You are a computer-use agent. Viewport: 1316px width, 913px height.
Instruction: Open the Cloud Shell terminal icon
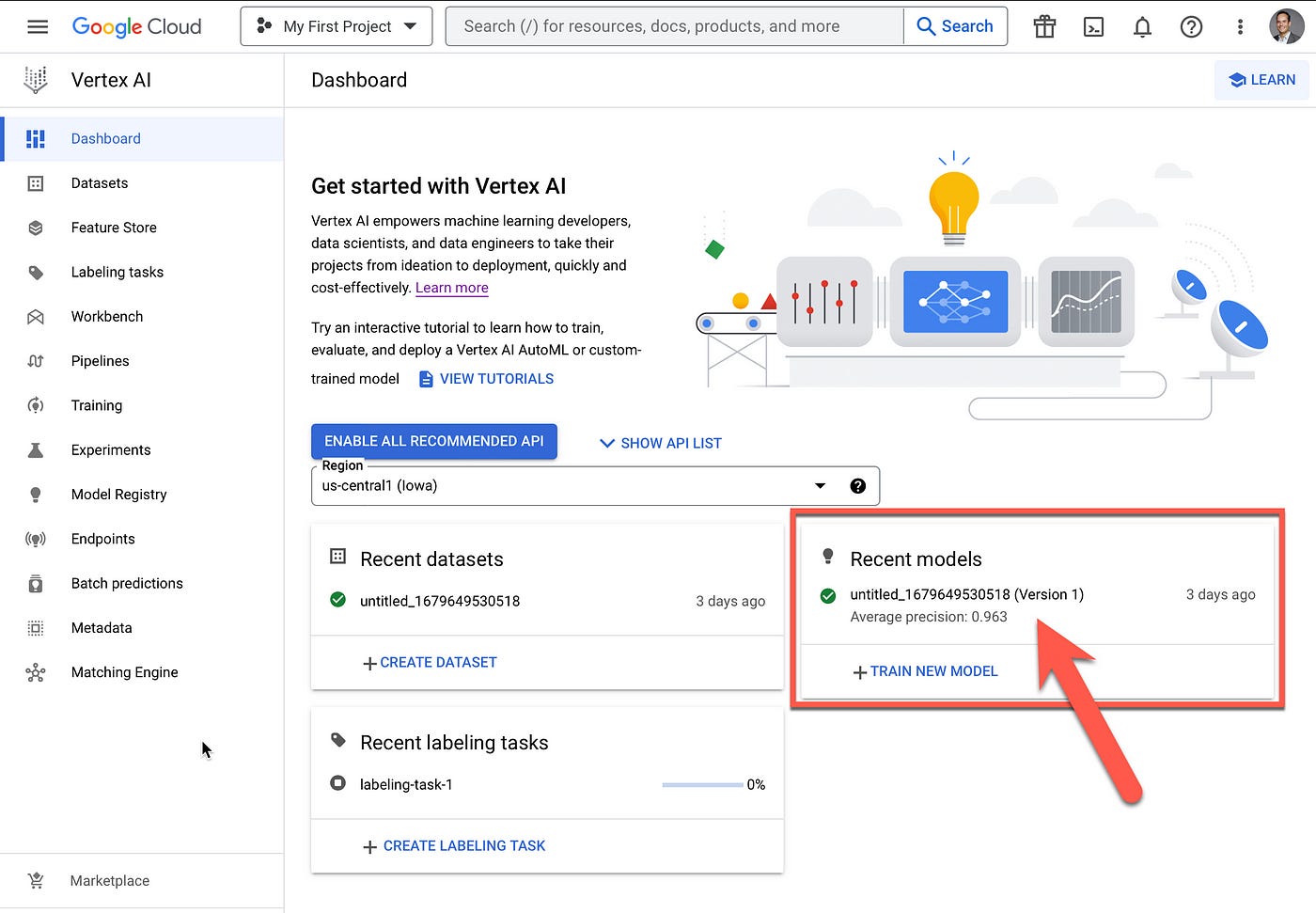point(1093,26)
